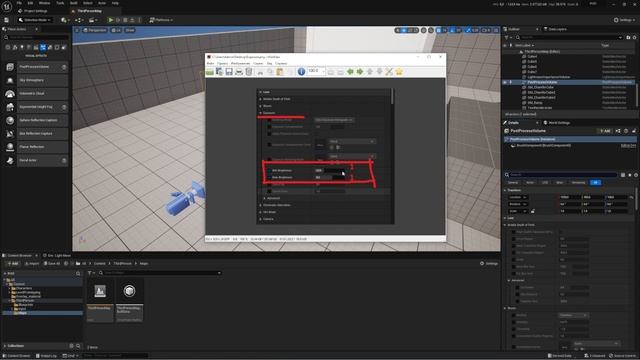Viewport: 640px width, 360px height.
Task: Click the Add button in Content Browser
Action: tap(12, 264)
